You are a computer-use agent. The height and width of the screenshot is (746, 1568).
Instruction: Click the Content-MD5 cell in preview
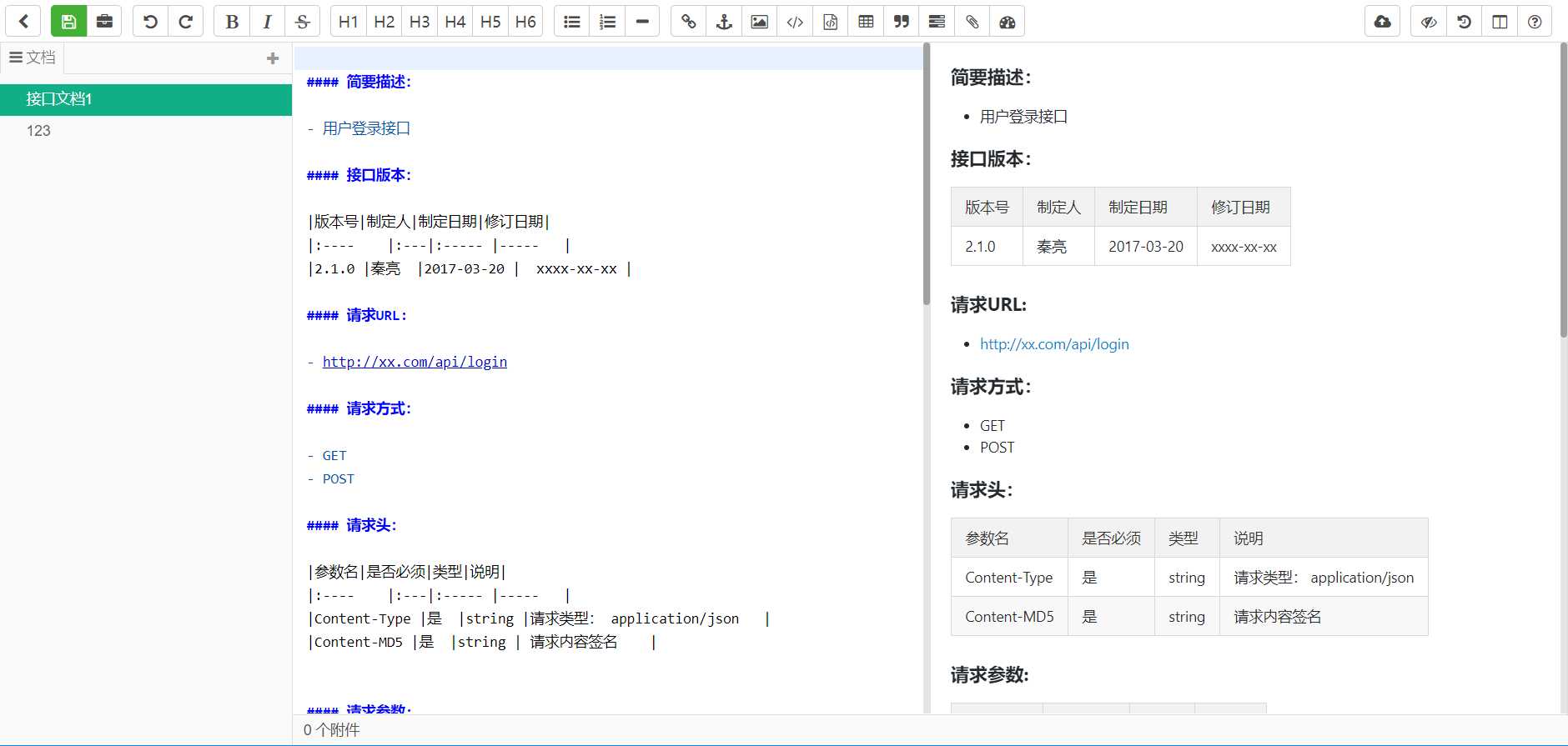1009,617
